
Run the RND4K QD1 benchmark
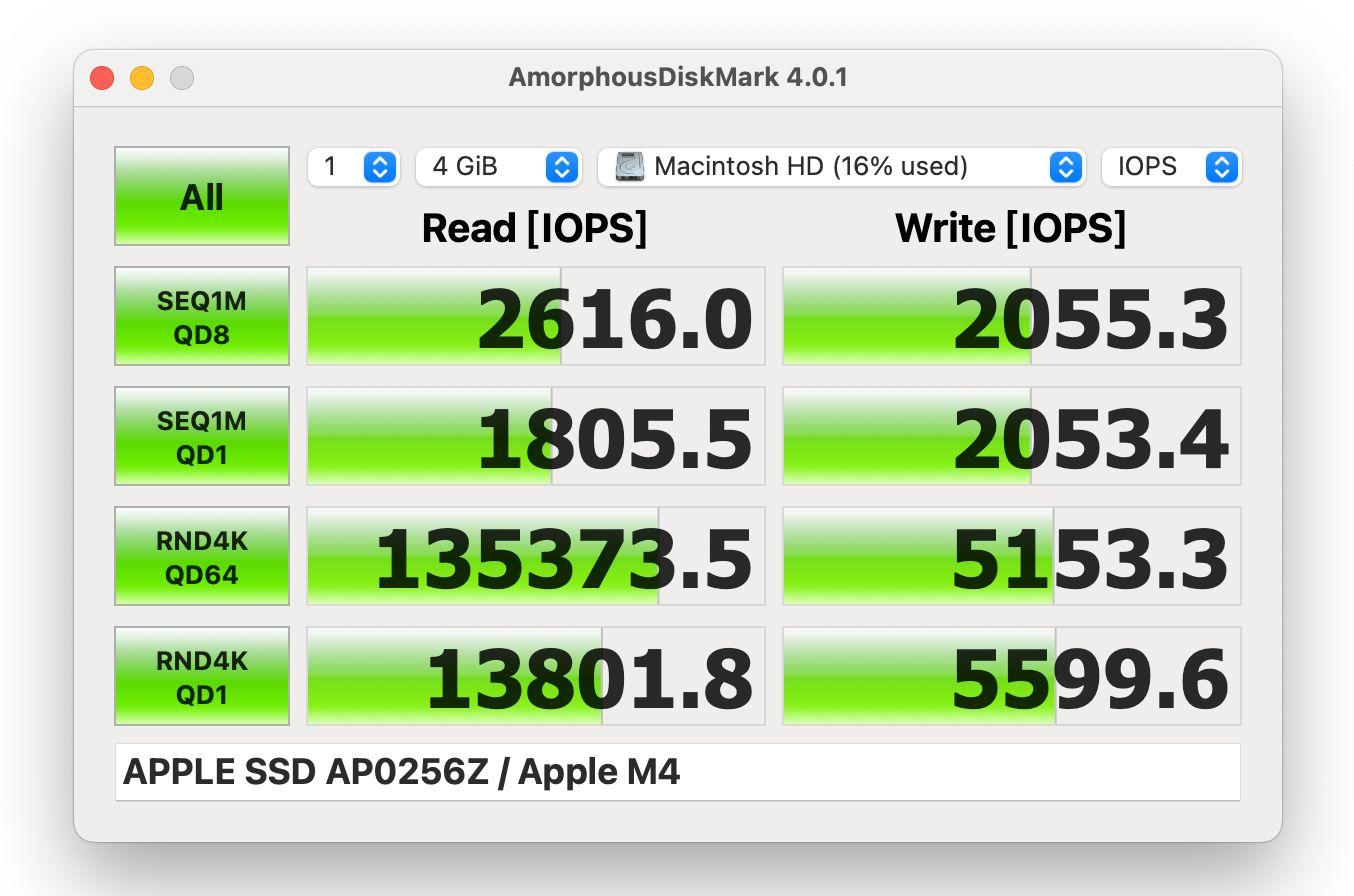(x=201, y=675)
